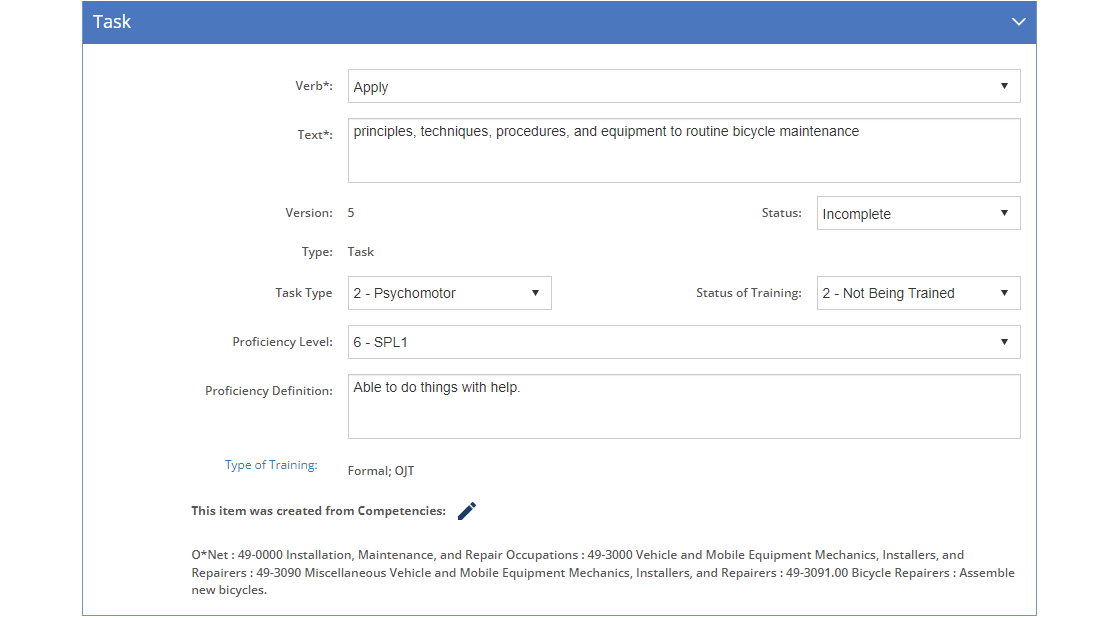Open the Status dropdown showing Incomplete
Viewport: 1120px width, 618px height.
[919, 214]
